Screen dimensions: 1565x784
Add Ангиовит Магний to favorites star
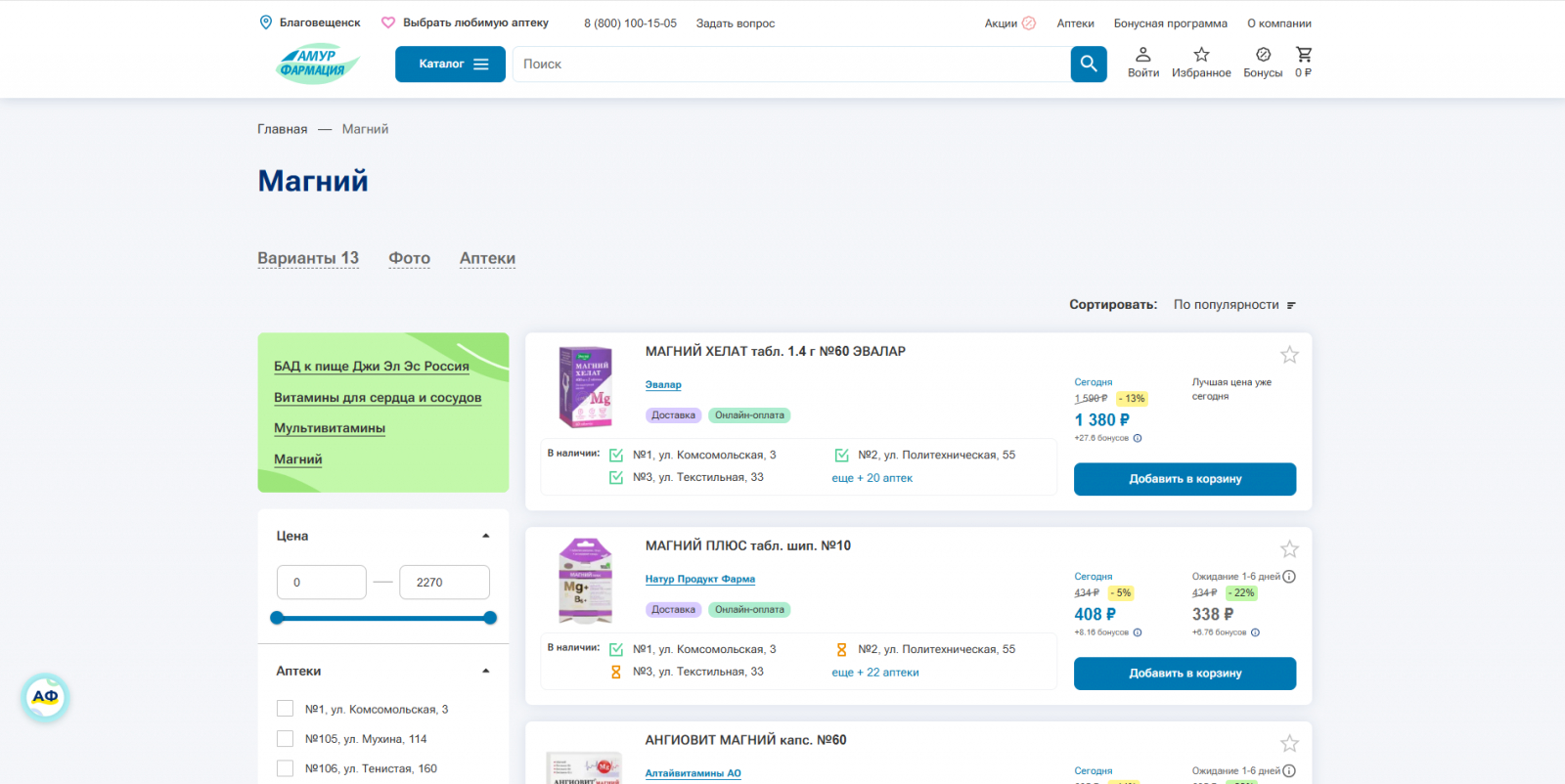[1290, 744]
